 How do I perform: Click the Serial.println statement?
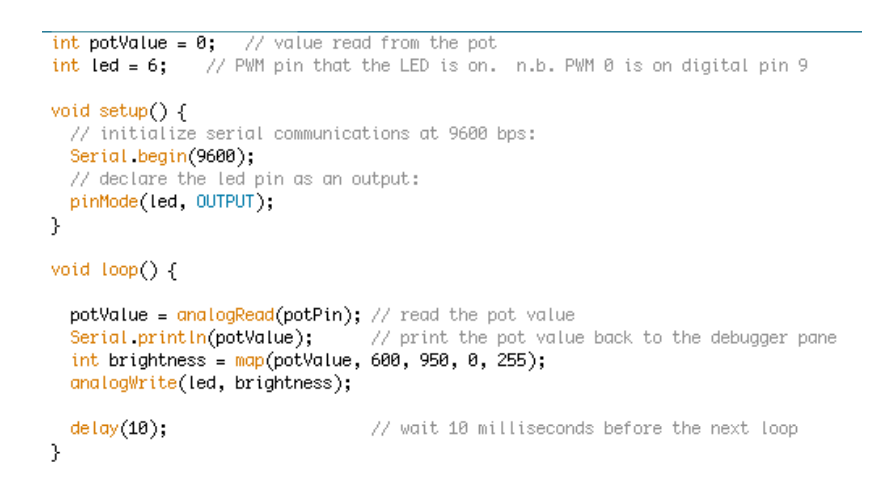click(191, 338)
